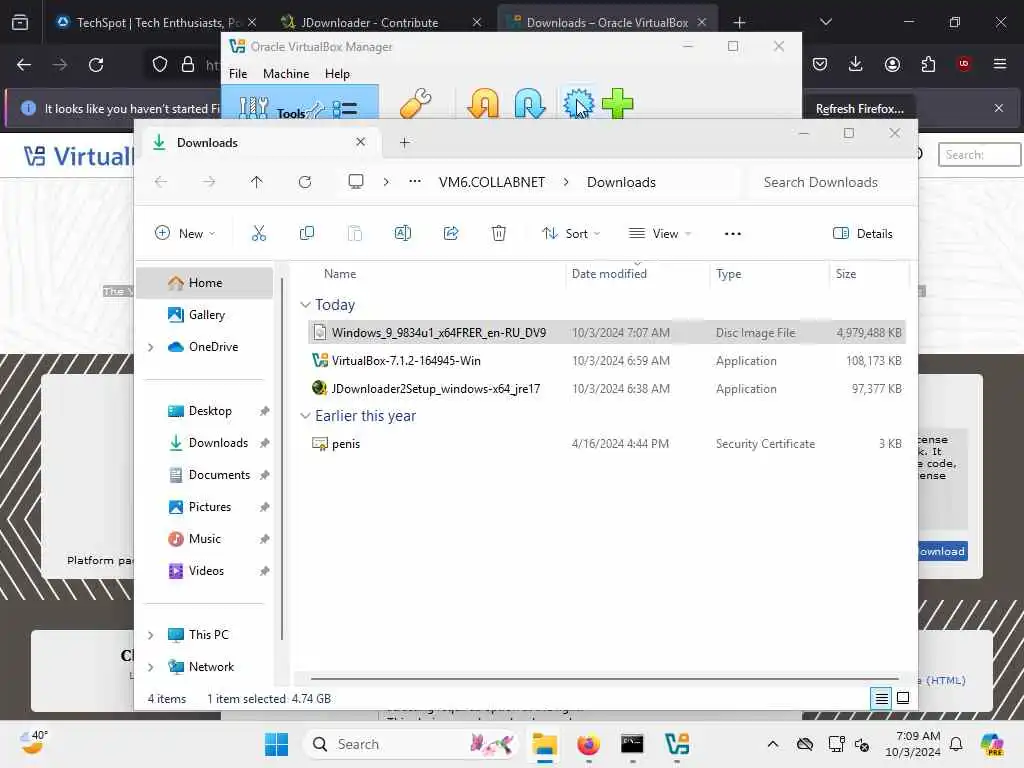This screenshot has width=1024, height=768.
Task: Open the Sort dropdown
Action: [x=571, y=234]
